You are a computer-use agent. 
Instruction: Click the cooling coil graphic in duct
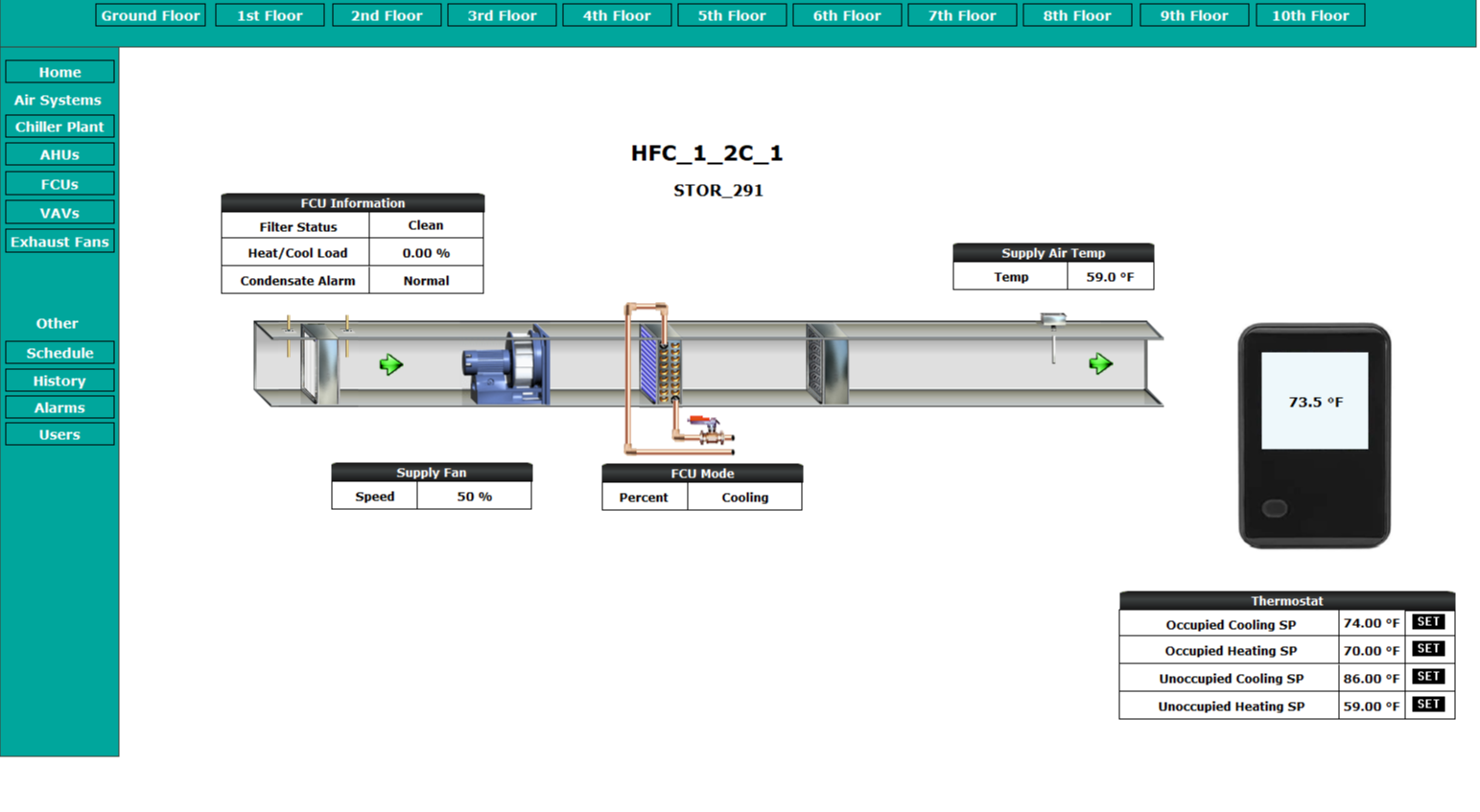[661, 363]
